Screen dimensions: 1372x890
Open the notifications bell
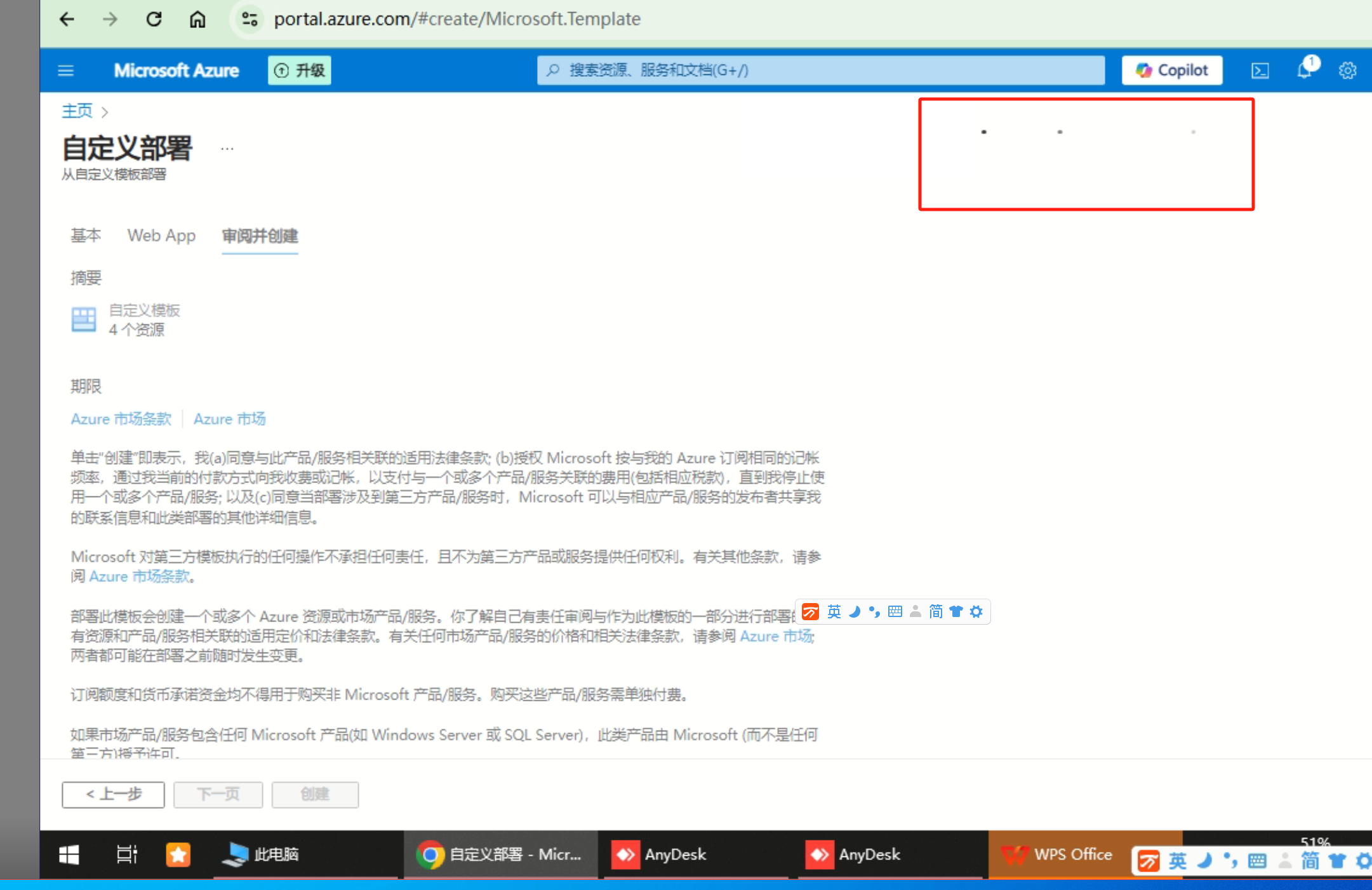1304,70
